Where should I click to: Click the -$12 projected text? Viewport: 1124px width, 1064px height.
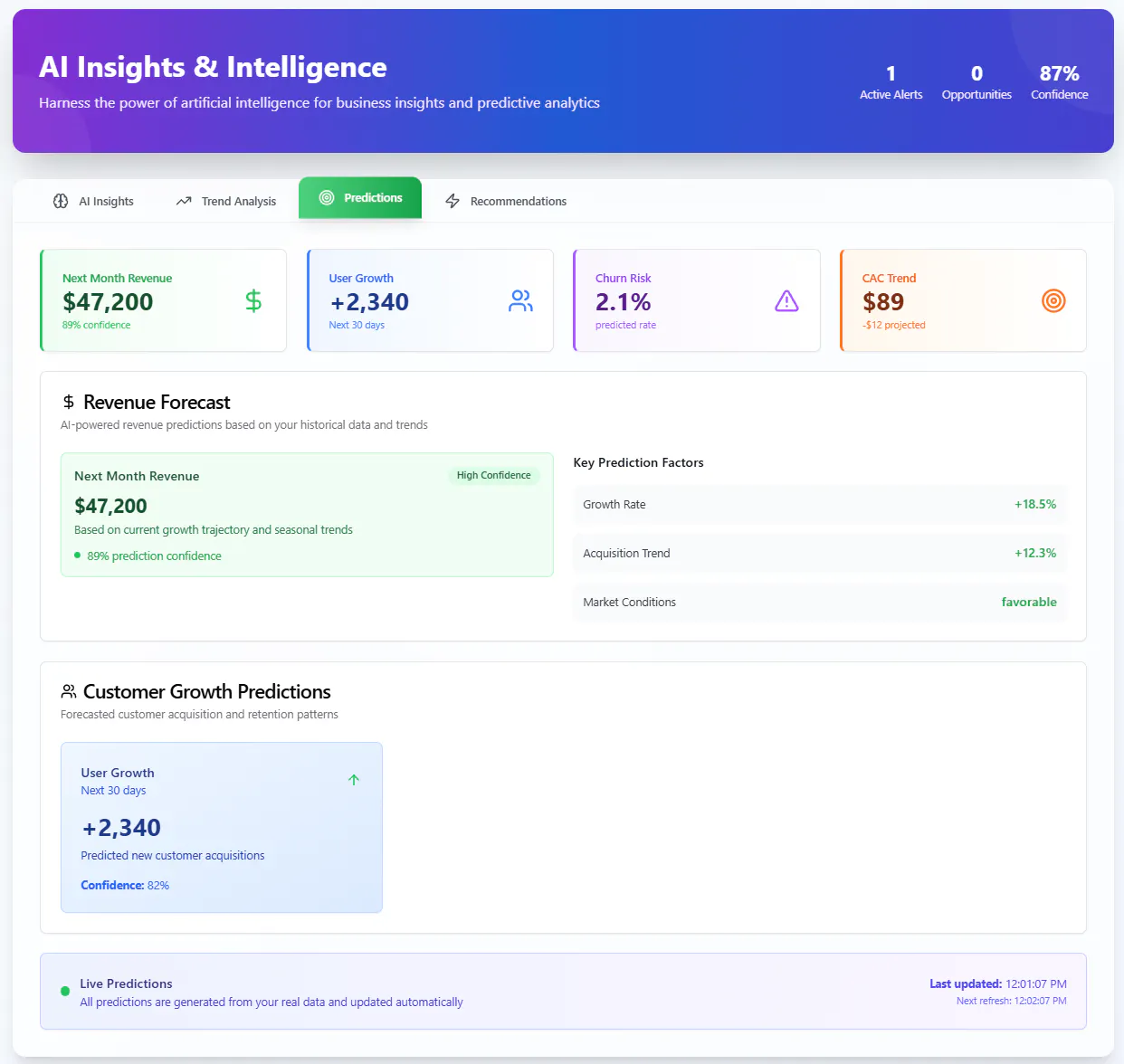coord(894,325)
